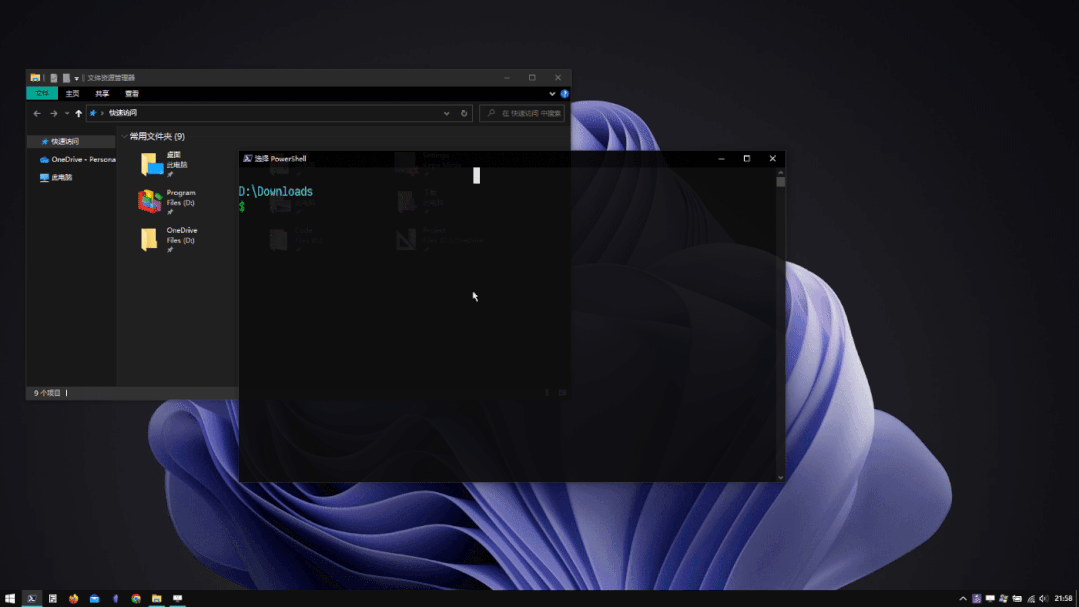Click the back navigation arrow
Viewport: 1079px width, 607px height.
pos(37,112)
